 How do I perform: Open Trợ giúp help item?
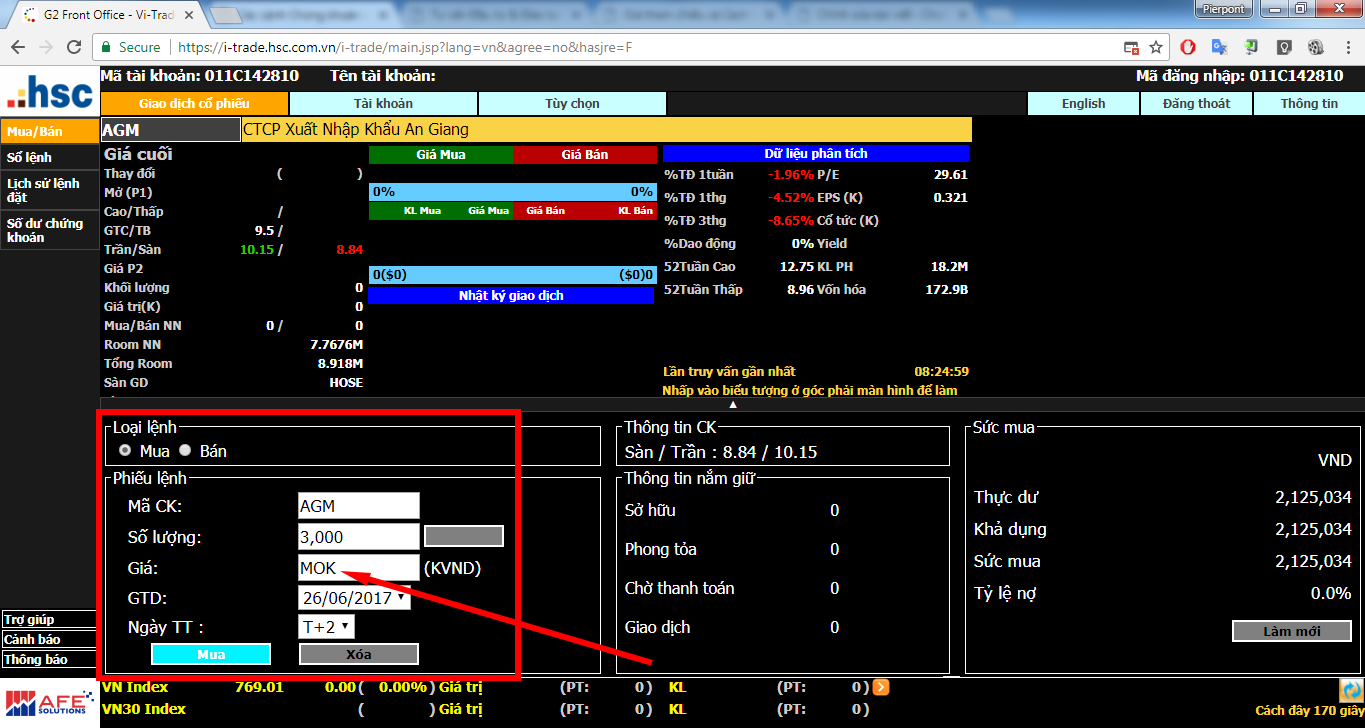47,620
